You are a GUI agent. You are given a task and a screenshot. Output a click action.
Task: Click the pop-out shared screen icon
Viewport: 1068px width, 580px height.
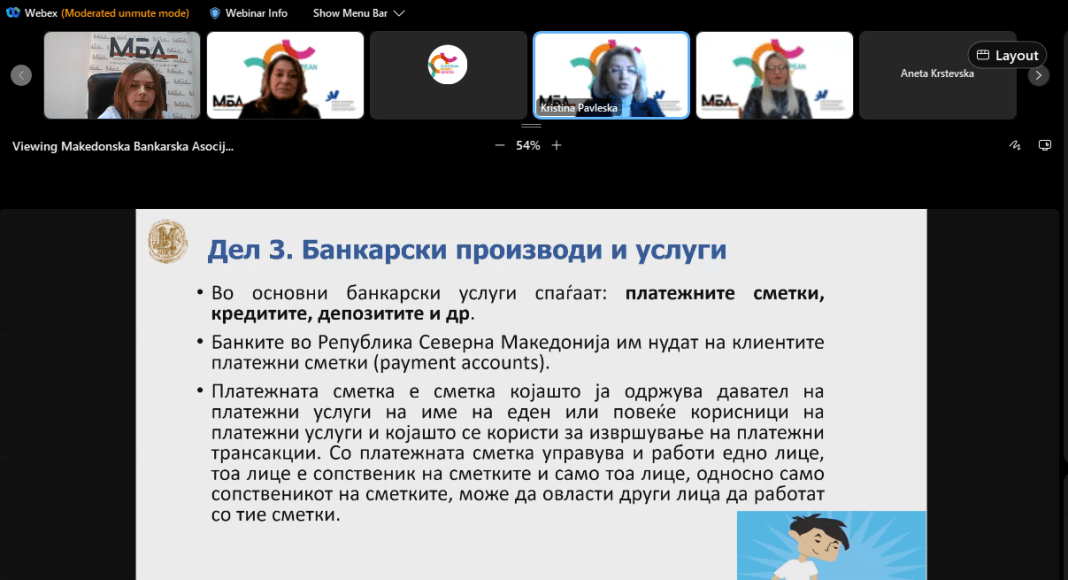pos(1045,145)
